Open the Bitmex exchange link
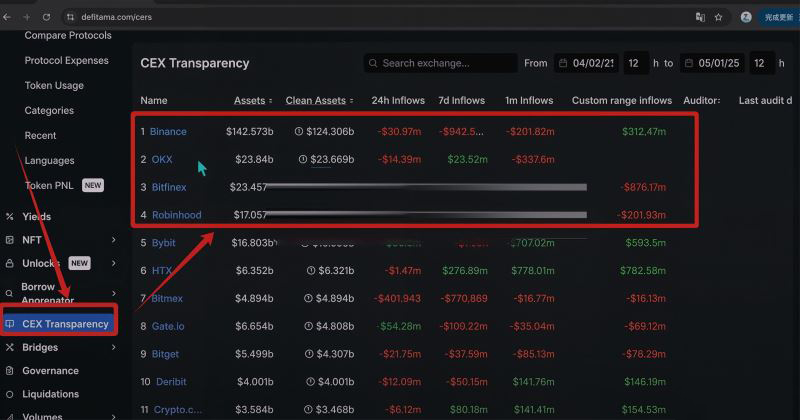 point(167,299)
